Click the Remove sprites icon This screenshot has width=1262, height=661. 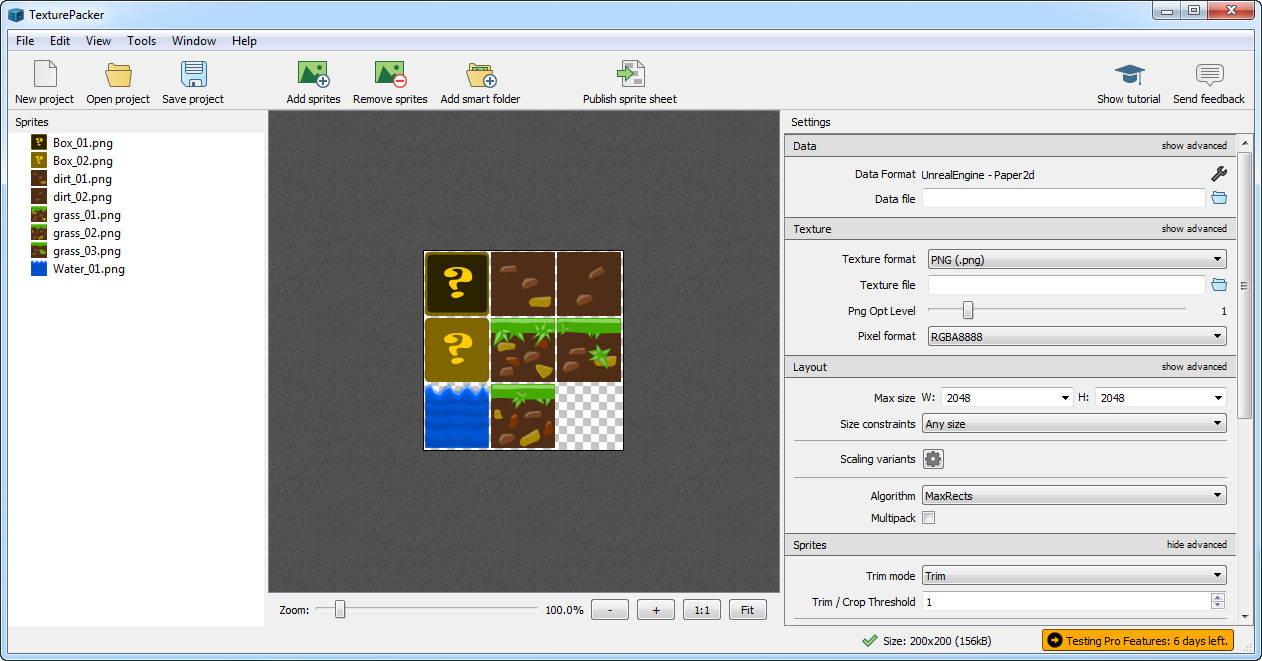coord(390,72)
